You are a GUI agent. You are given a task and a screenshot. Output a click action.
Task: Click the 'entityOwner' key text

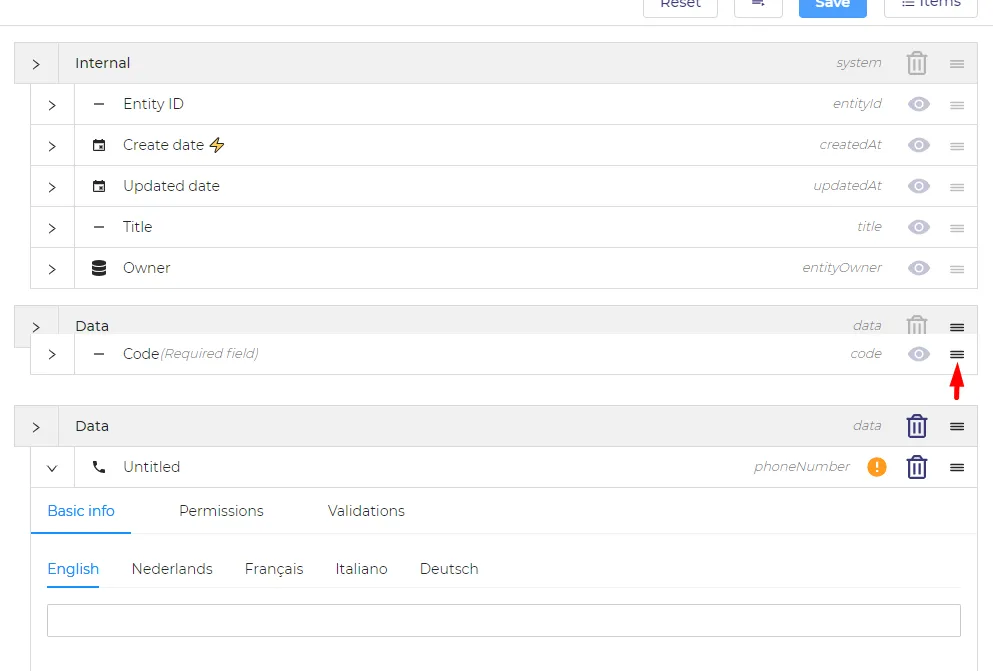[x=841, y=268]
